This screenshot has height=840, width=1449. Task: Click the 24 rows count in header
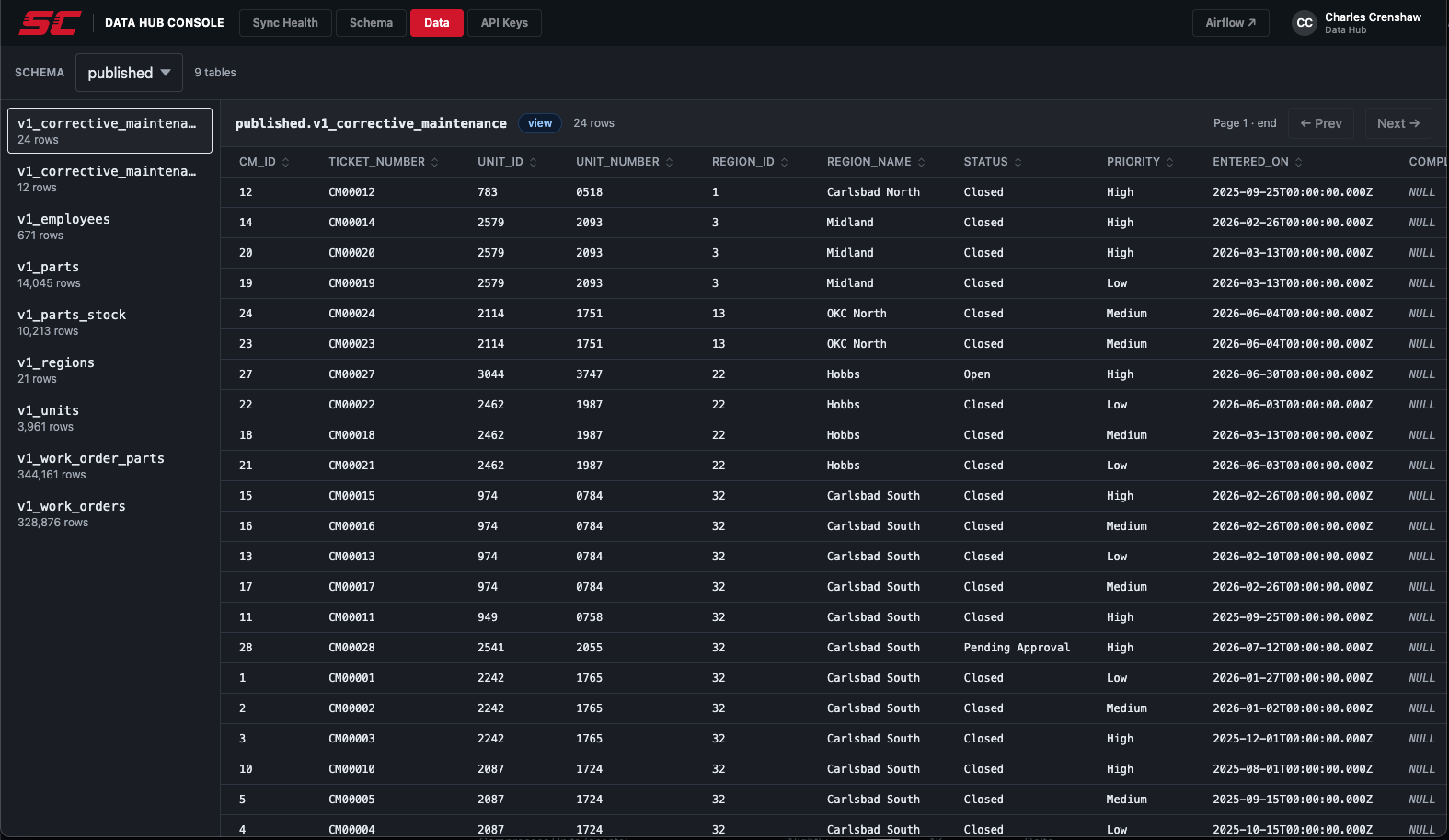593,123
